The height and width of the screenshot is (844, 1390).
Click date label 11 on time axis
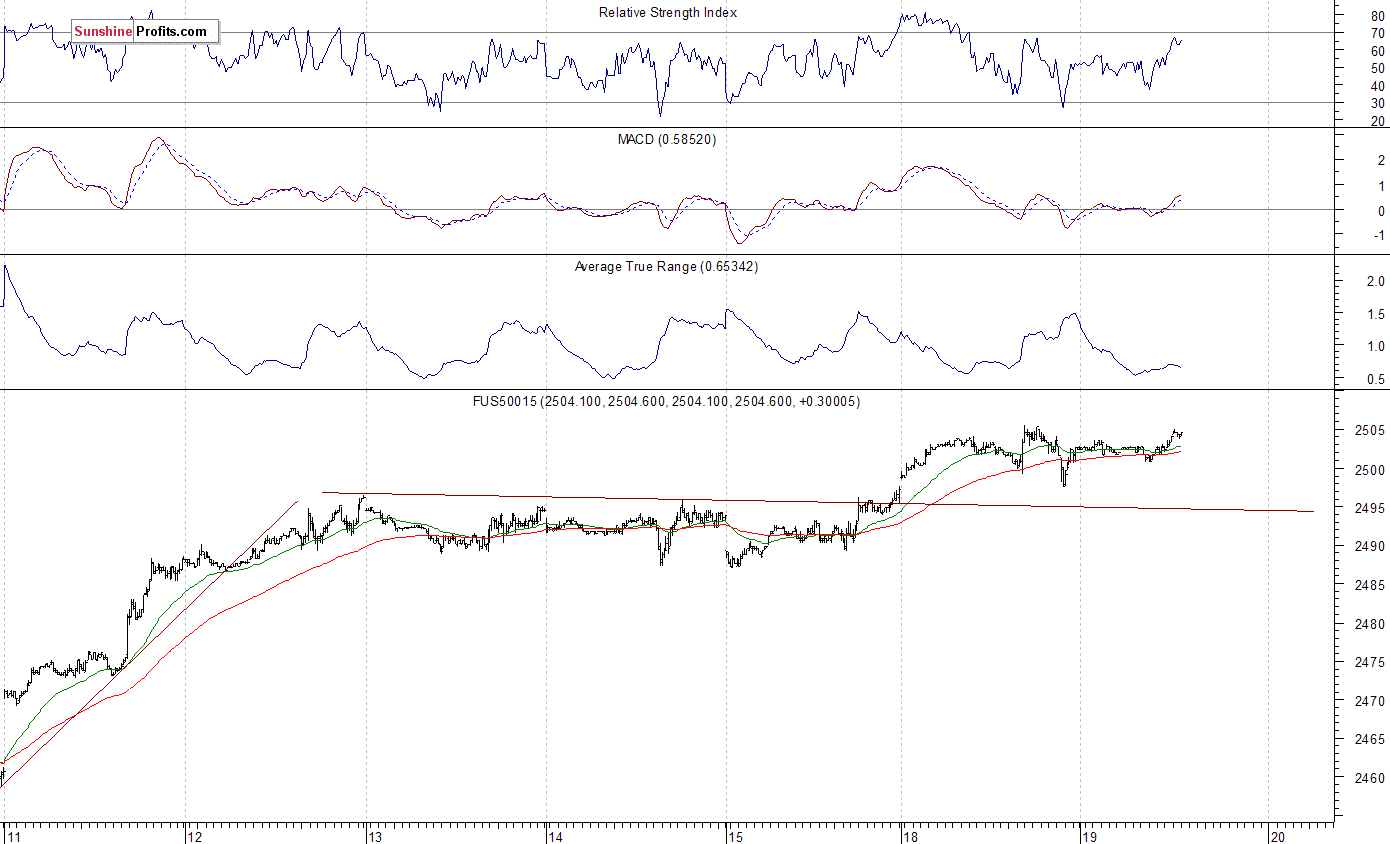[x=13, y=836]
